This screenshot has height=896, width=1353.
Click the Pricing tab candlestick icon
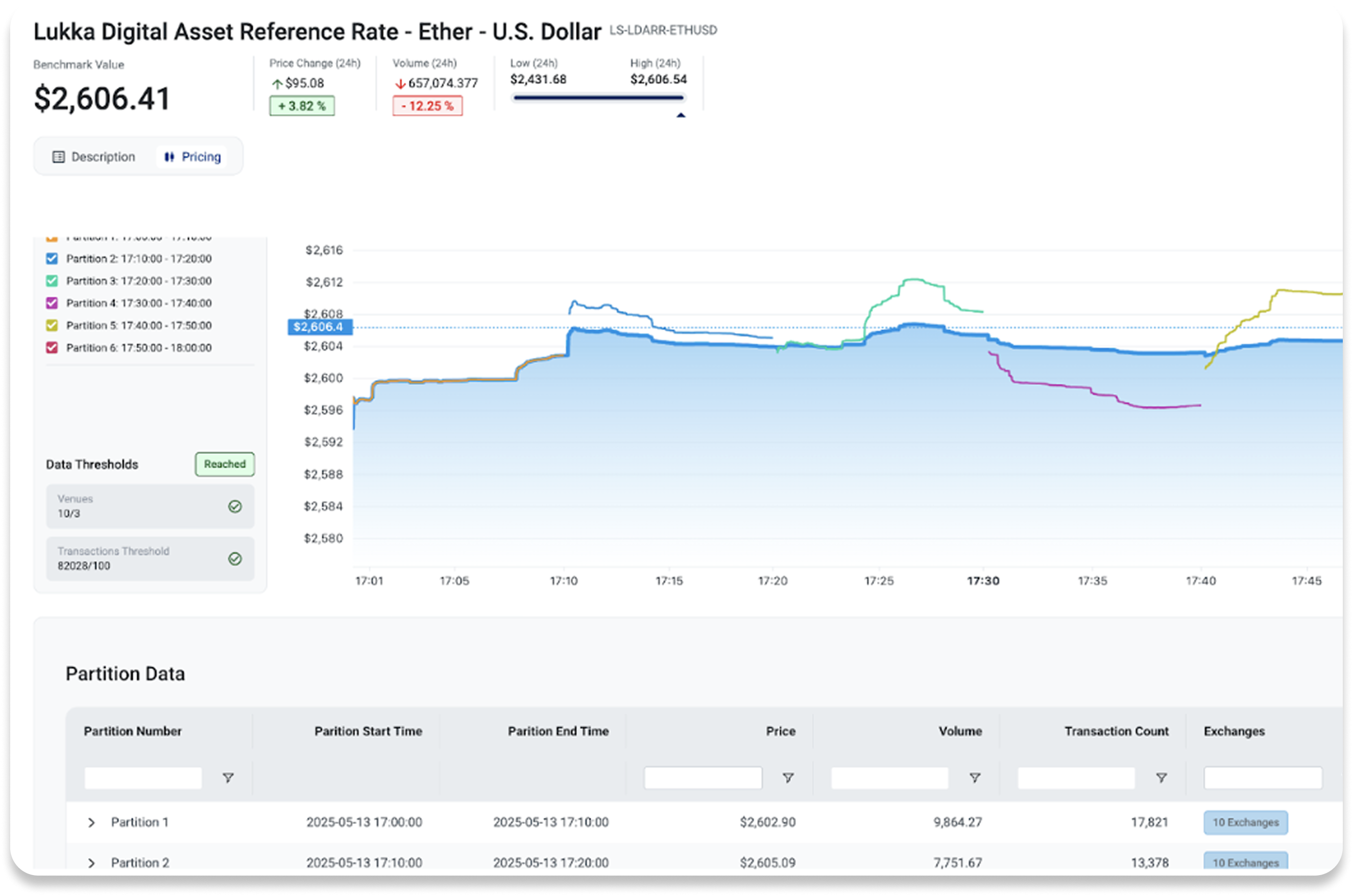click(169, 157)
